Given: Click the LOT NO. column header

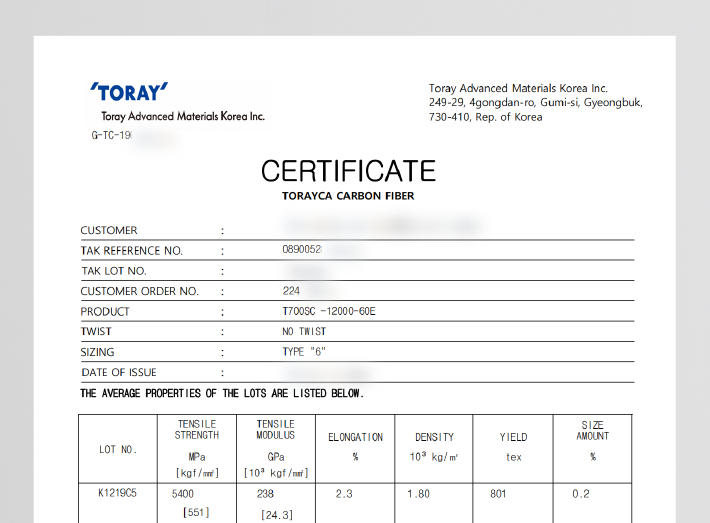Looking at the screenshot, I should pos(118,450).
